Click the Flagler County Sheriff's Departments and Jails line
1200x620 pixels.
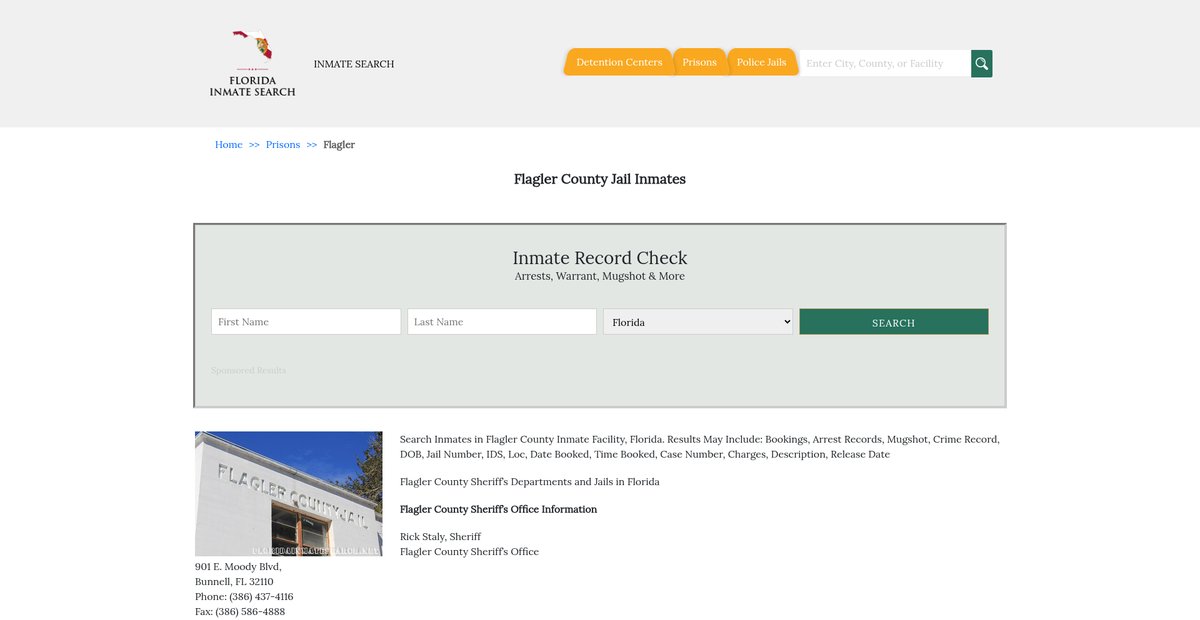530,482
